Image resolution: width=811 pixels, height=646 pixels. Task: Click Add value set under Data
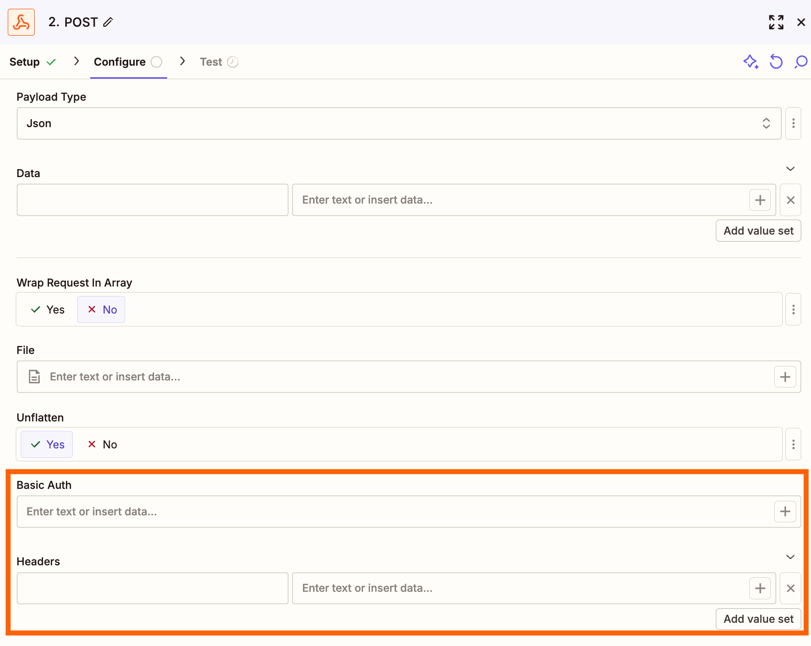pyautogui.click(x=758, y=231)
